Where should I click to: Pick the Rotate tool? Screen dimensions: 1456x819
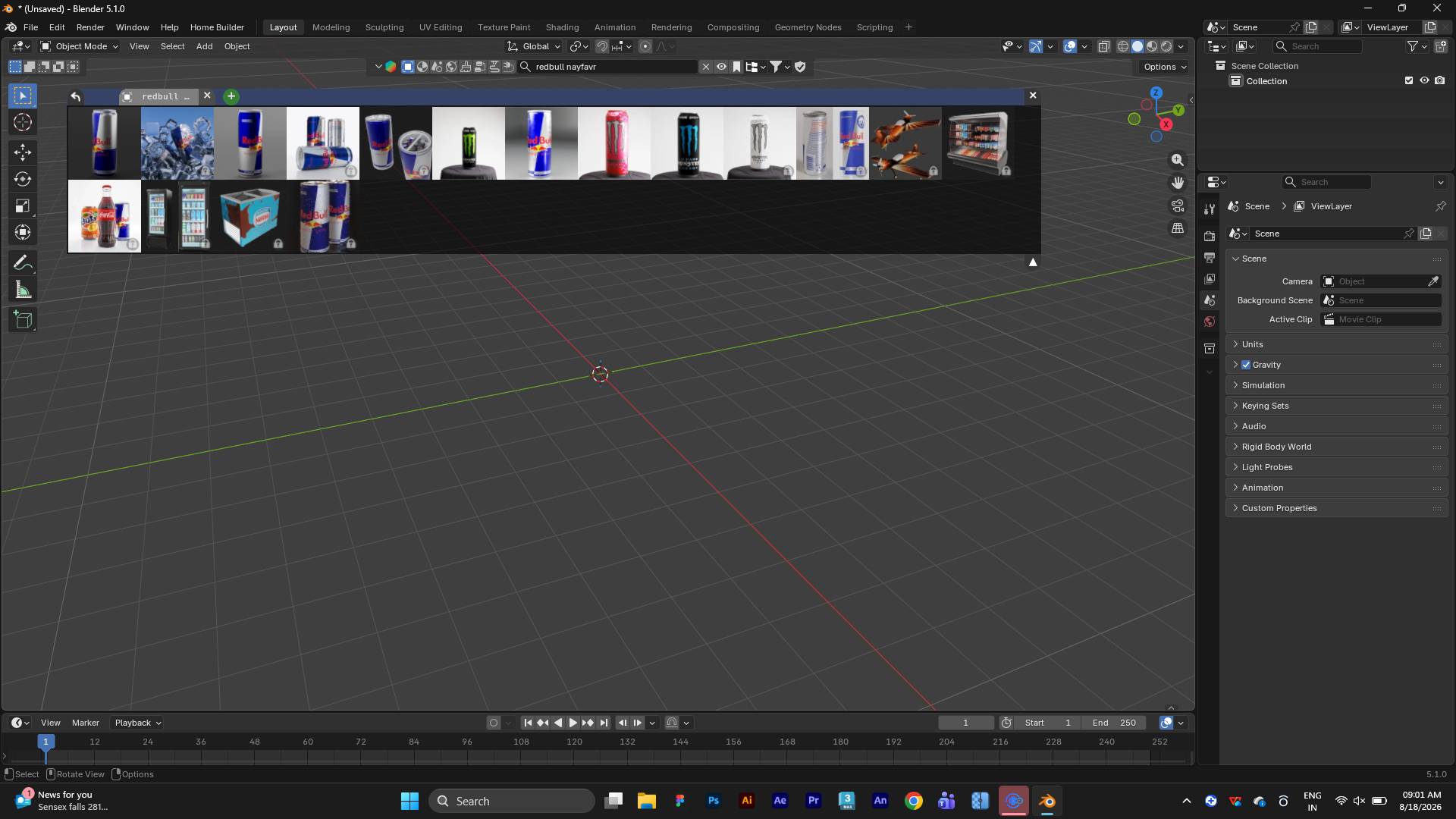(23, 180)
